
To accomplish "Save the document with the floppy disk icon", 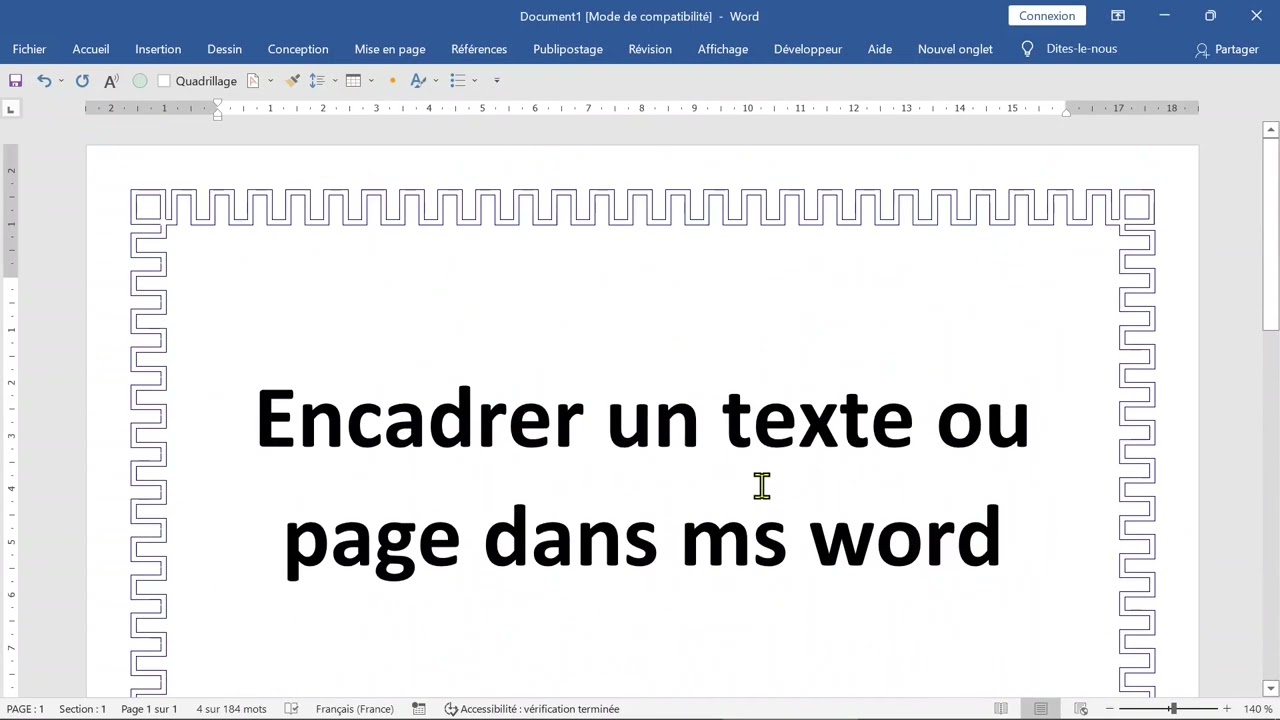I will (15, 81).
